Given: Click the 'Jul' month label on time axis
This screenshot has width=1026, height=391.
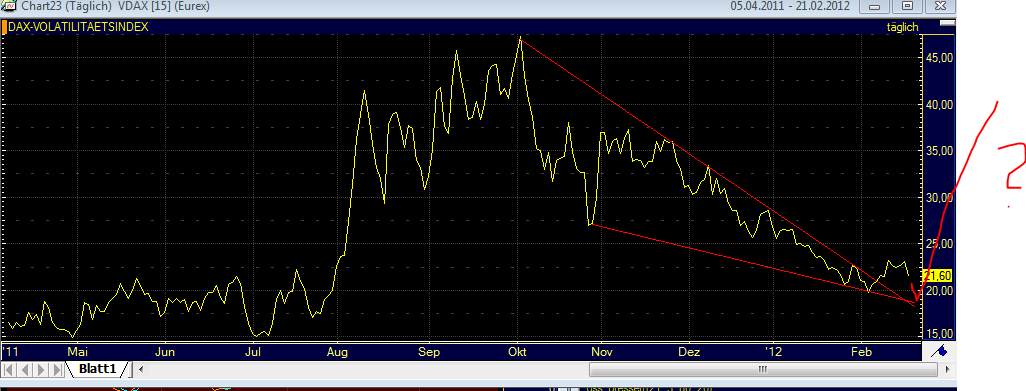Looking at the screenshot, I should [253, 351].
